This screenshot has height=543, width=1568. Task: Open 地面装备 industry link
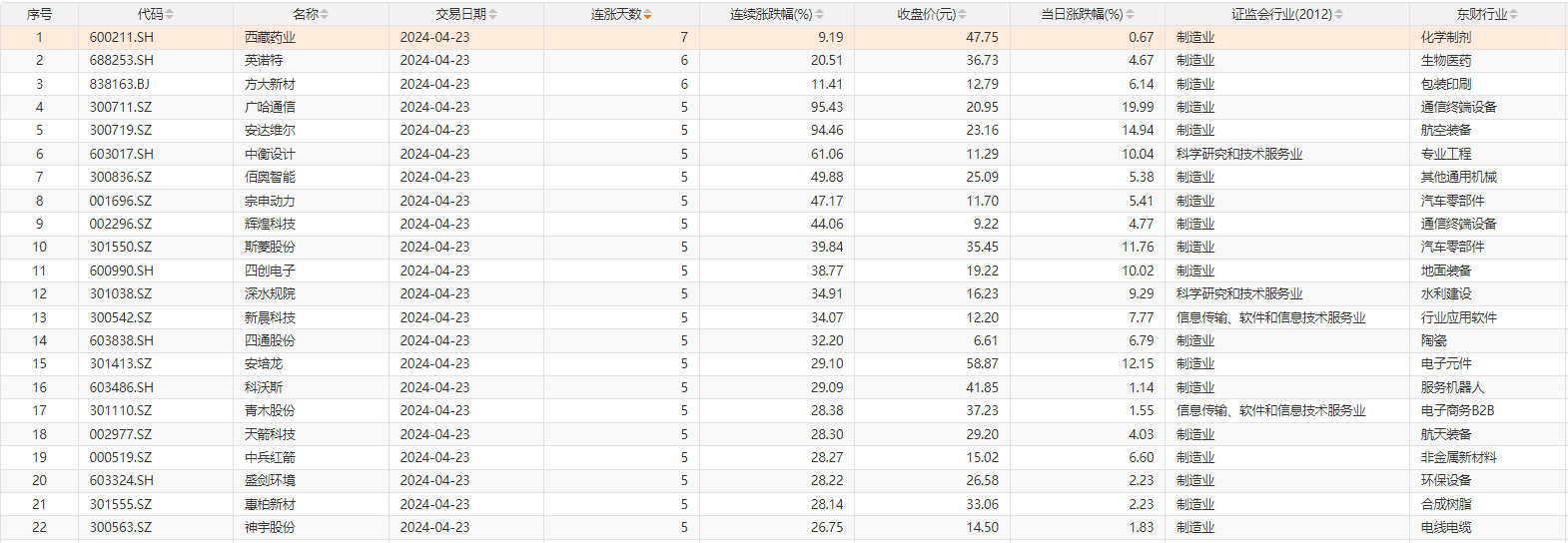tap(1446, 271)
